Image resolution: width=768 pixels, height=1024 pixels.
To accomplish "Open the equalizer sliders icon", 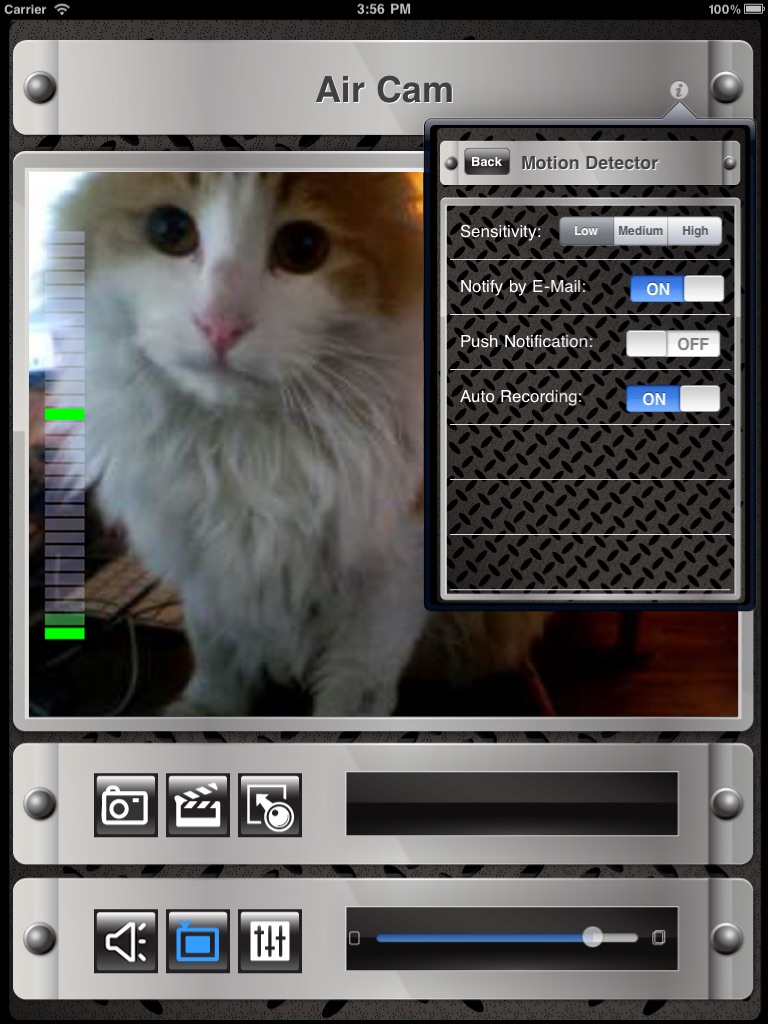I will [270, 941].
